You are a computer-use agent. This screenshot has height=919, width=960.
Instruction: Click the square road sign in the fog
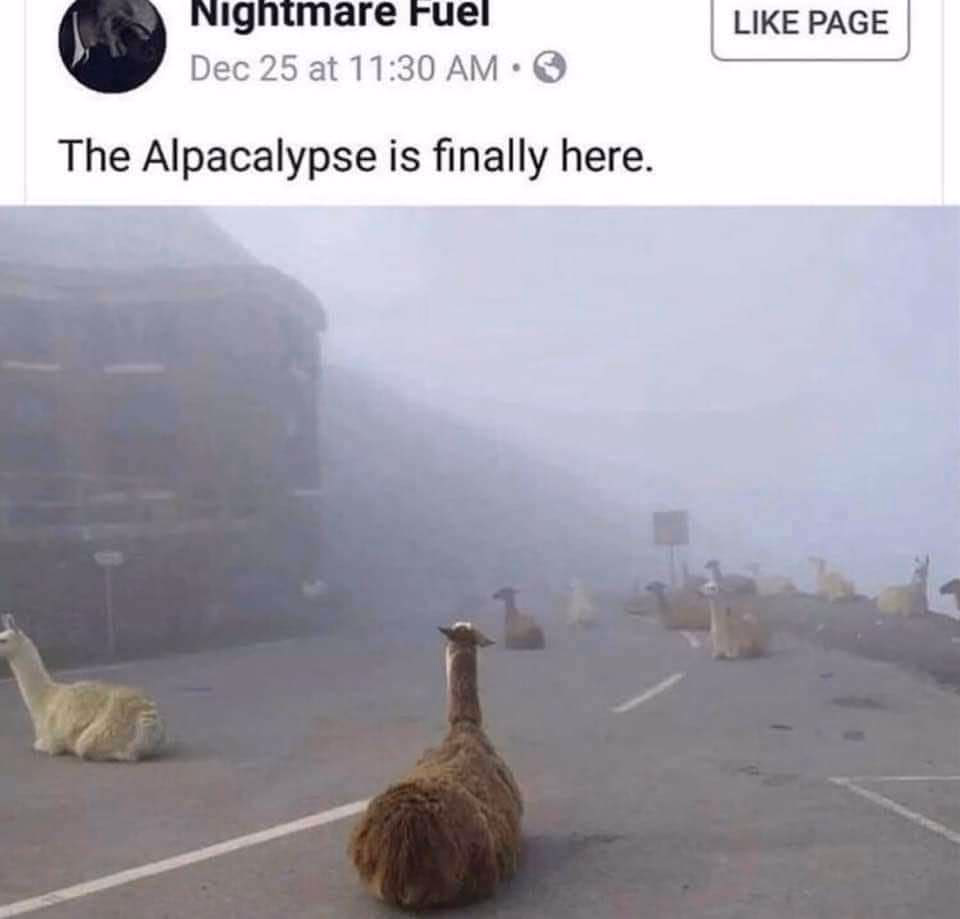click(670, 528)
